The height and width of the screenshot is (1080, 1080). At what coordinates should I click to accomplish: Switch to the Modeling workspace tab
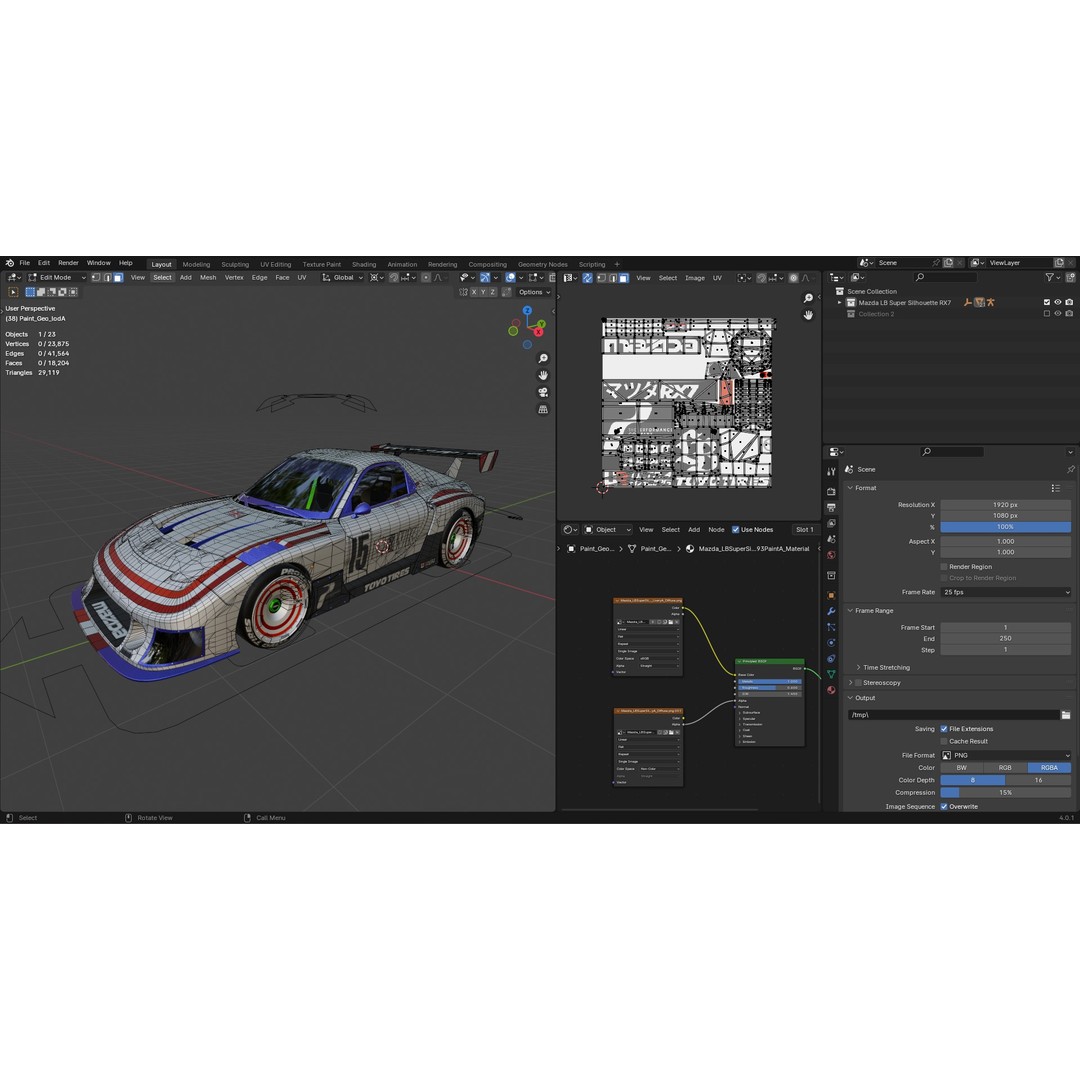[196, 264]
